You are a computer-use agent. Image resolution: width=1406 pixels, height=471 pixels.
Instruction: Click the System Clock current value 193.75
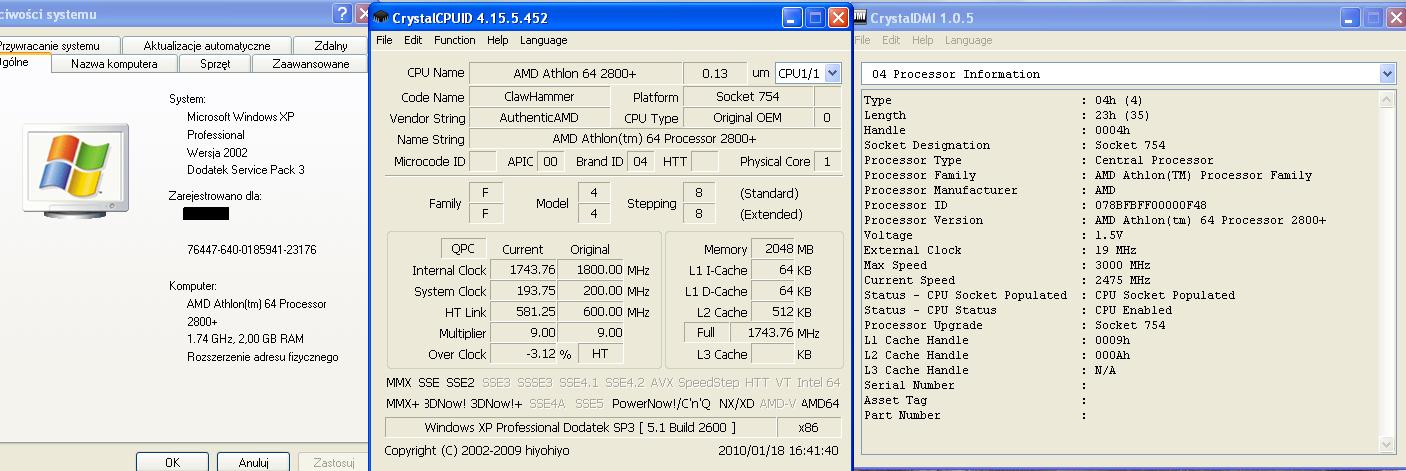tap(523, 291)
